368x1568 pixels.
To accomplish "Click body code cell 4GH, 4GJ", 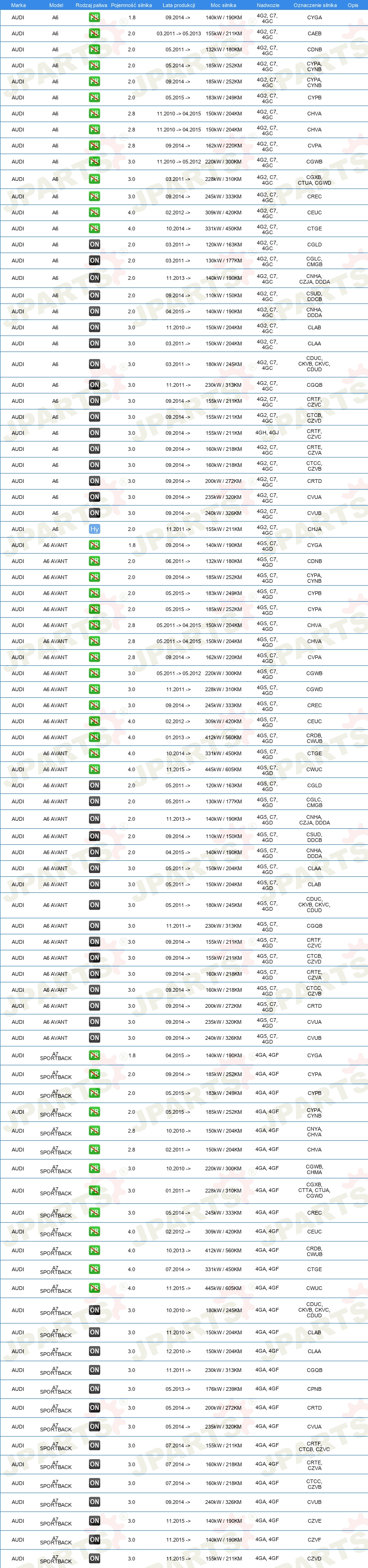I will (x=267, y=433).
